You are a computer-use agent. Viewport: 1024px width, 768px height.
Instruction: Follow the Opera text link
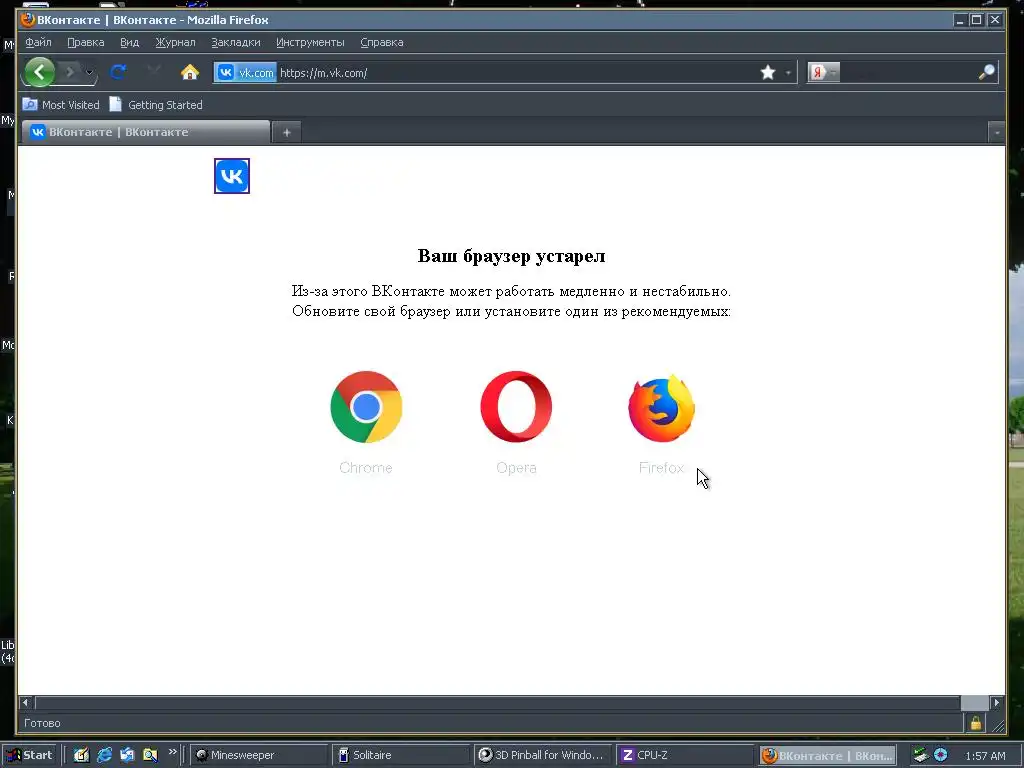[x=516, y=468]
